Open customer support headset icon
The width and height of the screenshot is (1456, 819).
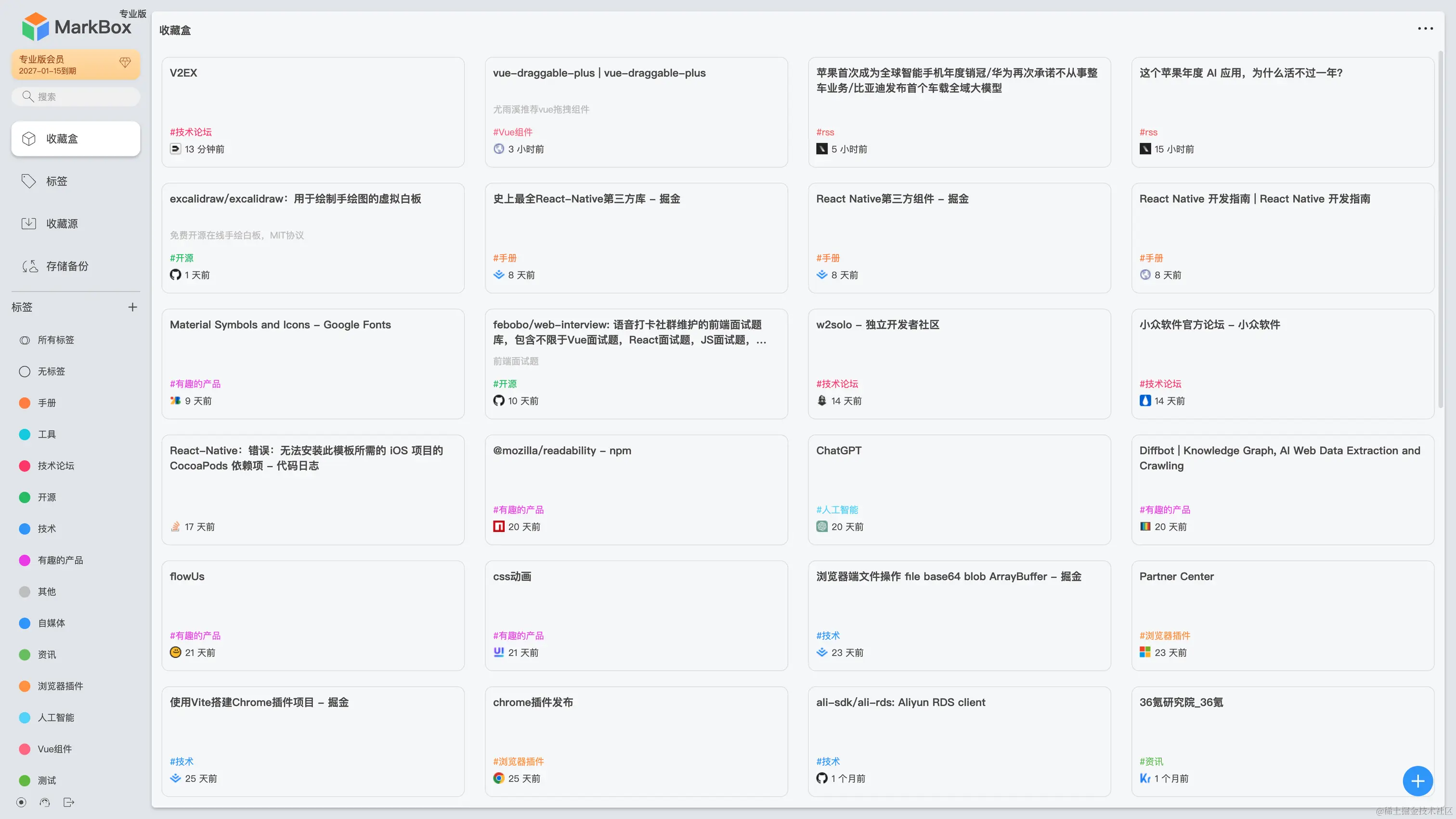[x=45, y=802]
